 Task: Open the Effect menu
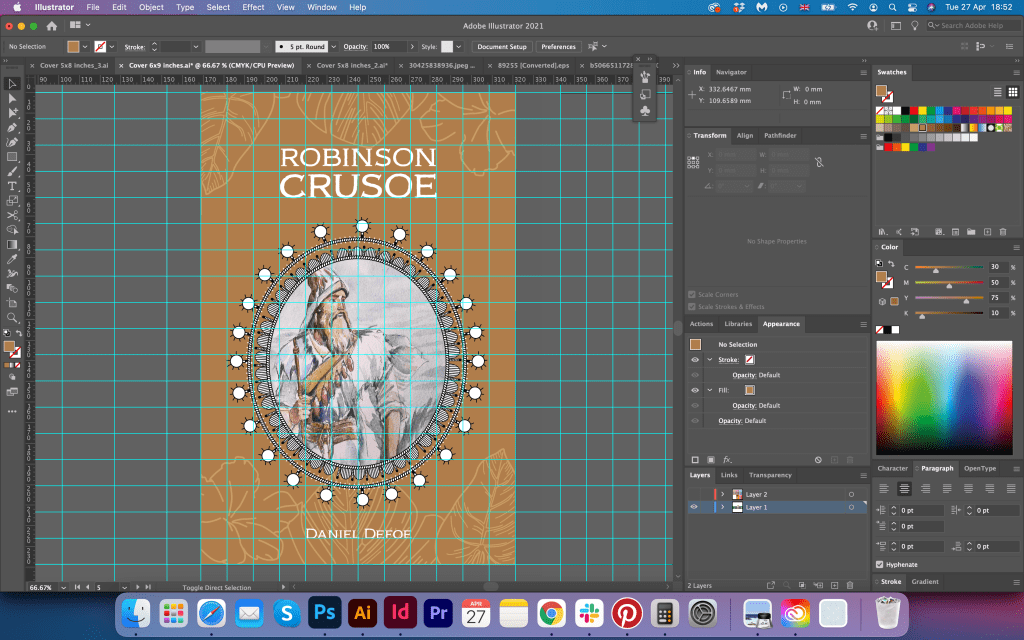253,7
